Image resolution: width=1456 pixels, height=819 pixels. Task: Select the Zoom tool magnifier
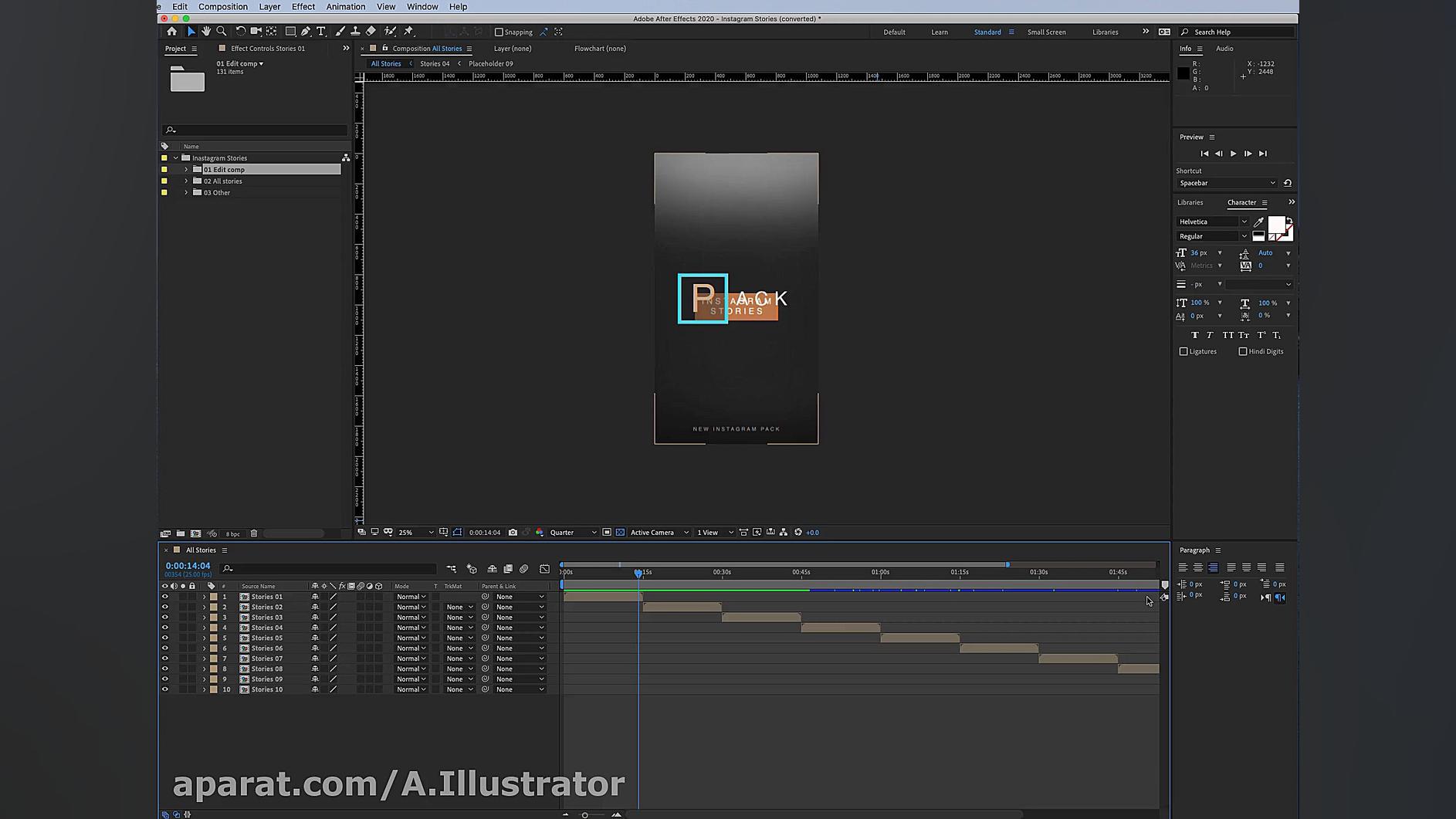222,32
